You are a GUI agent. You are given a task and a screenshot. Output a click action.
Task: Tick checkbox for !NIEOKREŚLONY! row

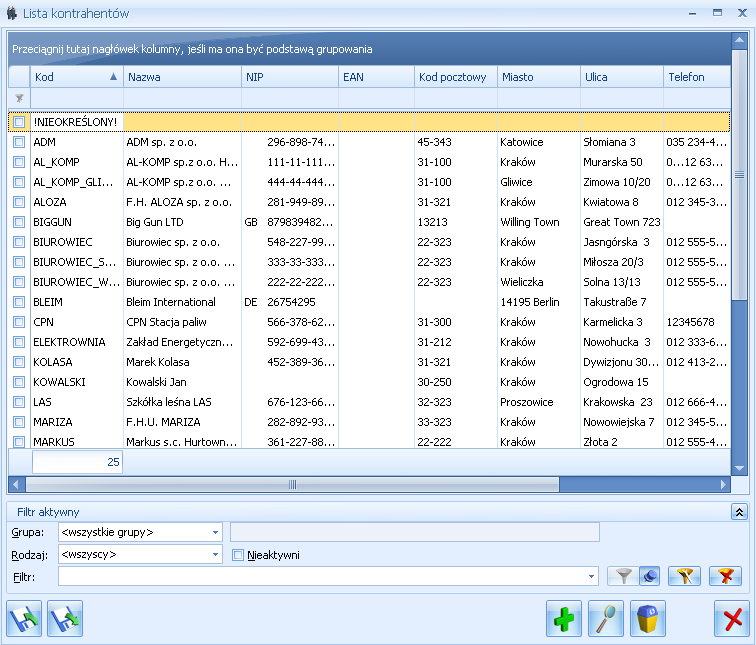[19, 122]
